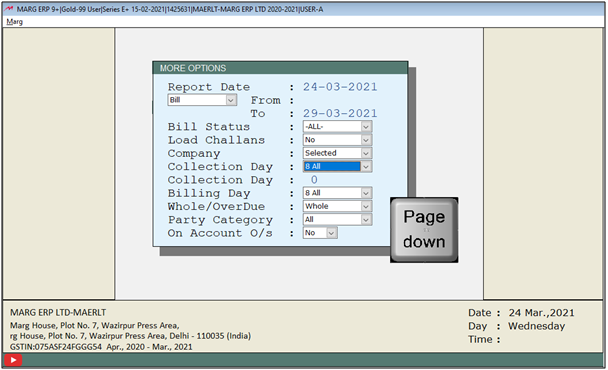The image size is (608, 370).
Task: Expand the highlighted Collection Day 8 All dropdown
Action: click(x=337, y=166)
